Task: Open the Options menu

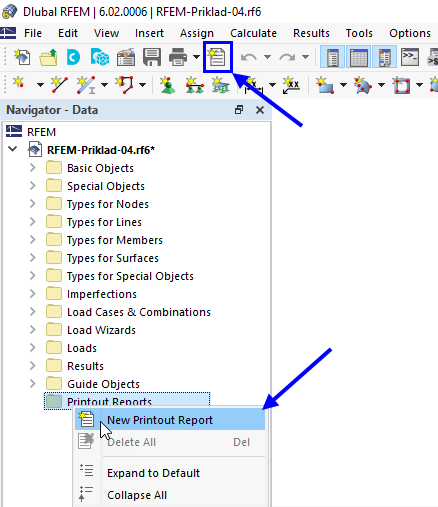Action: [410, 33]
